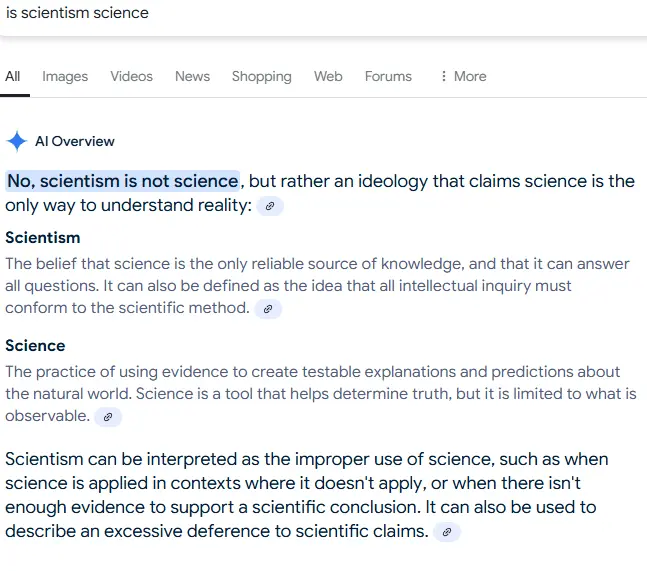Open source link after final paragraph
Screen dimensions: 647x571
click(x=447, y=533)
